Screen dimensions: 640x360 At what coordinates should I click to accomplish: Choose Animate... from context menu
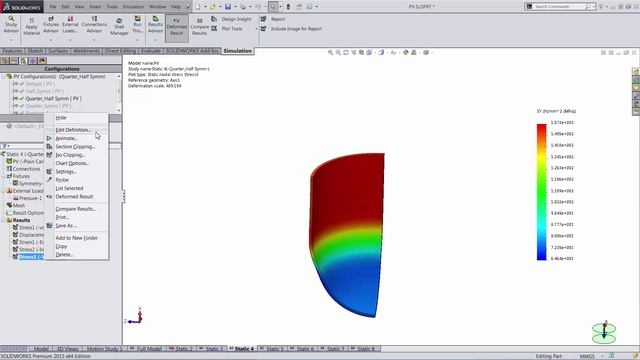point(66,138)
